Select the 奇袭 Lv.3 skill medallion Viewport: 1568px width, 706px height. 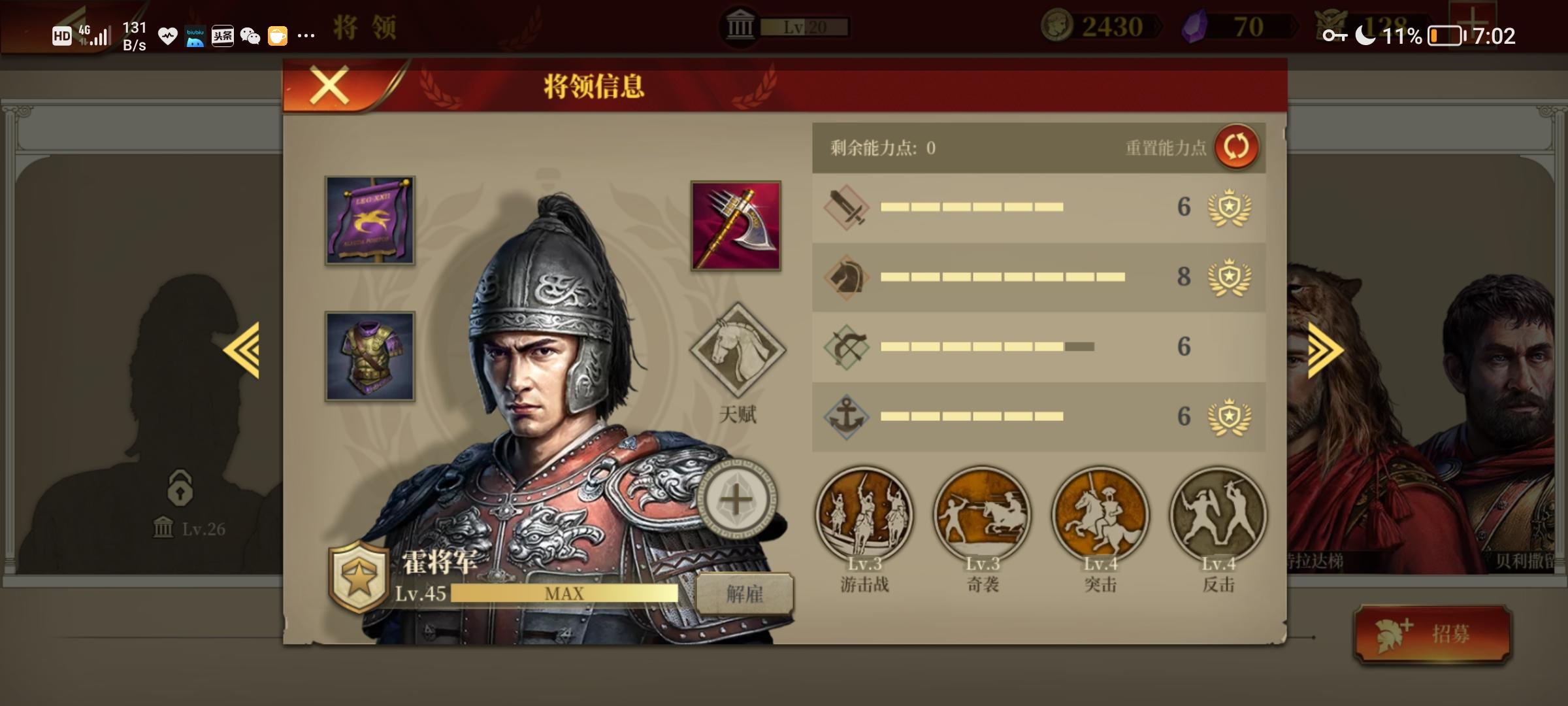(x=983, y=514)
